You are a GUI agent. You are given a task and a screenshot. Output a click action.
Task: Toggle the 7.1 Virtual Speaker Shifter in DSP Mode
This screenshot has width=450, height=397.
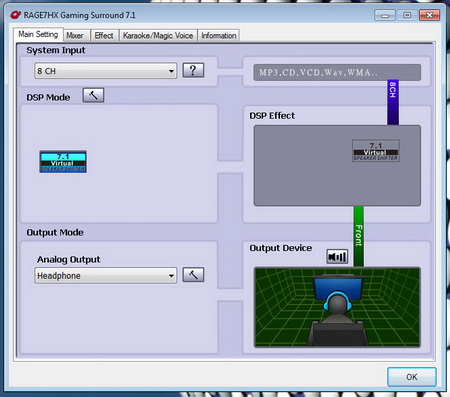[x=63, y=162]
